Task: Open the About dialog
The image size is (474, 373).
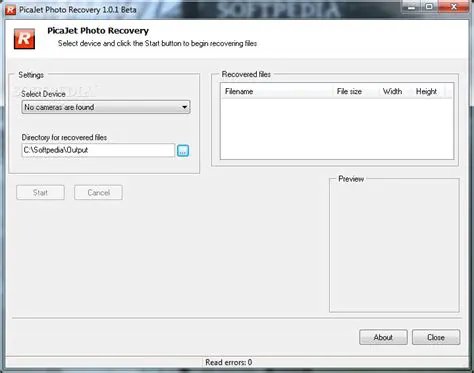Action: pyautogui.click(x=383, y=337)
